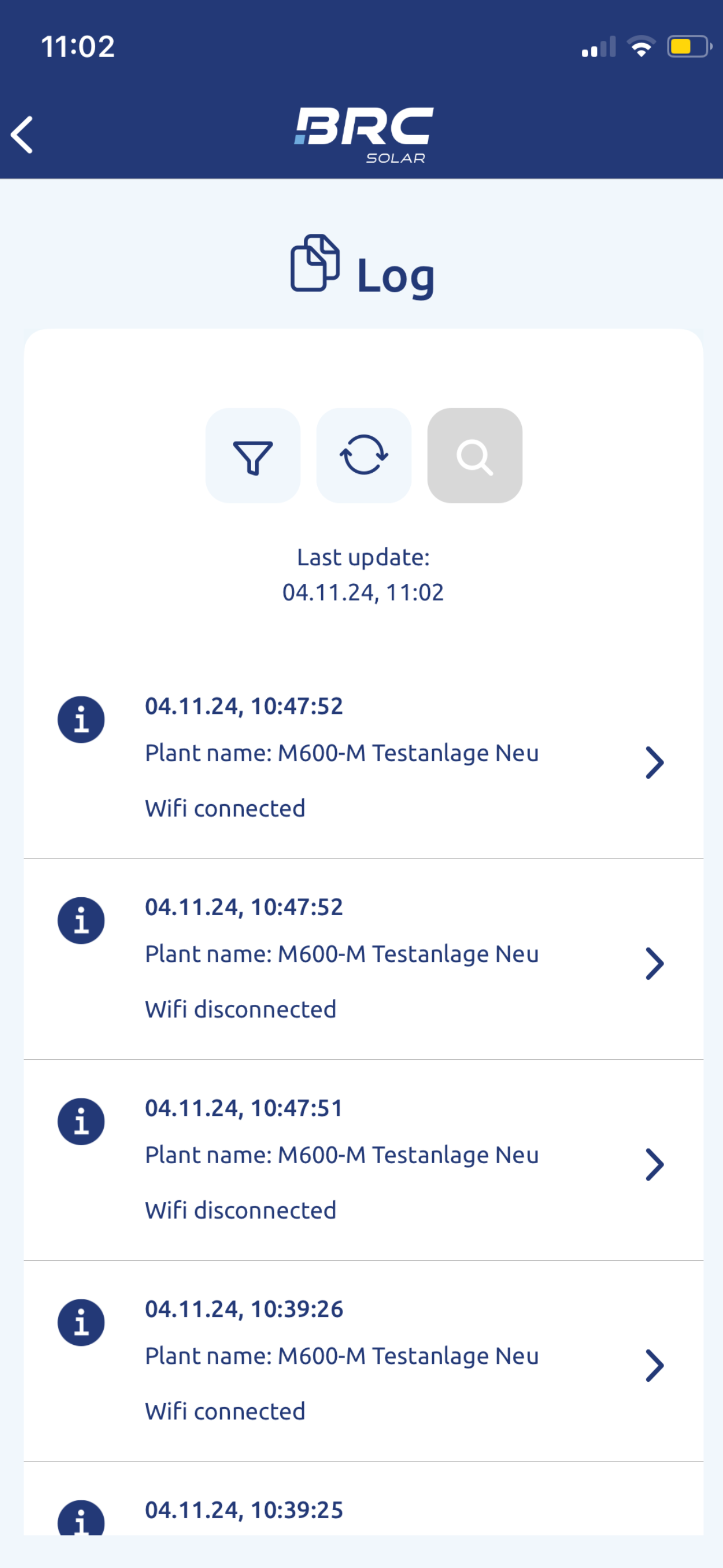Tap info icon of 10:39:26 entry
The image size is (723, 1568).
(x=81, y=1322)
